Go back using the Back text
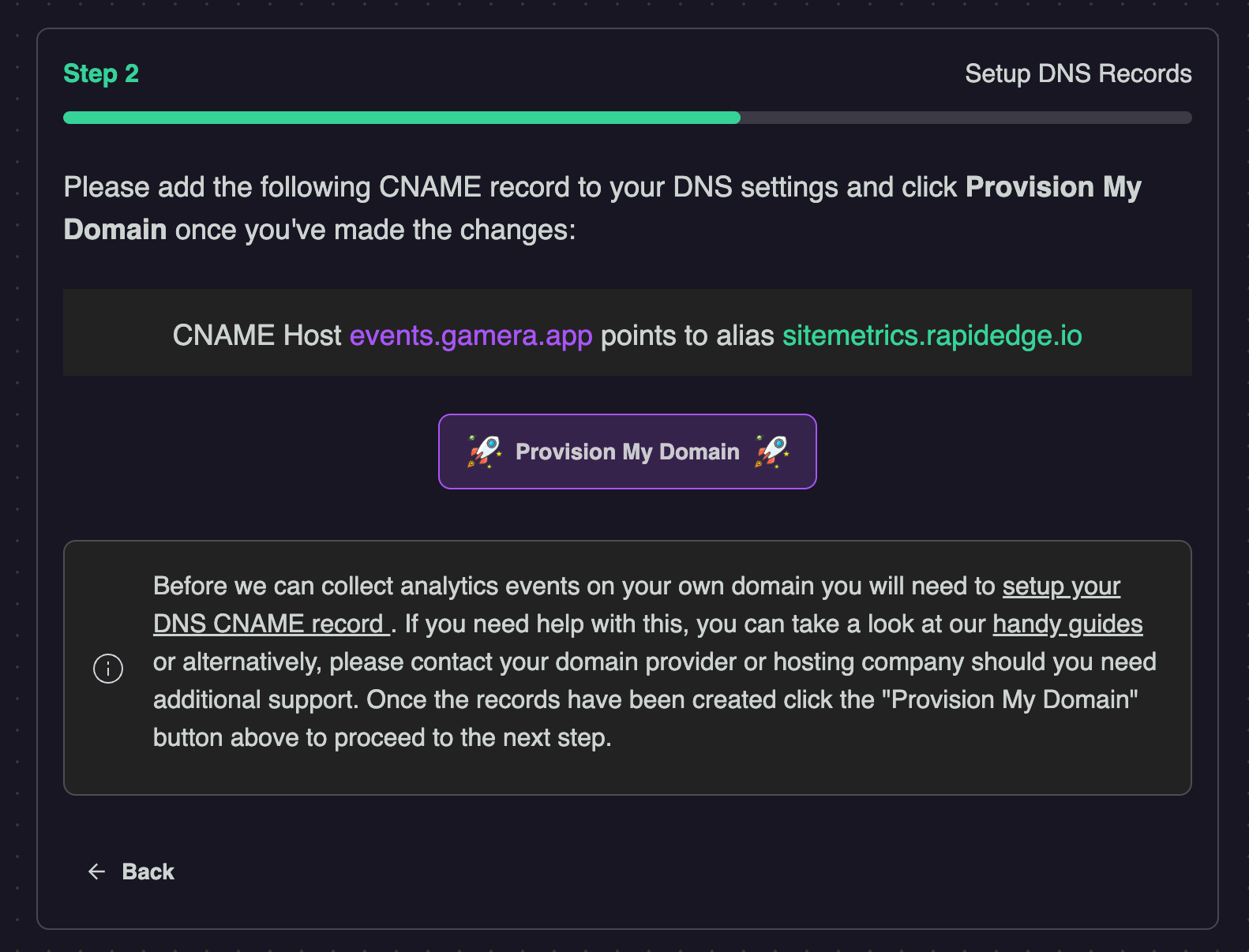The image size is (1249, 952). coord(148,871)
